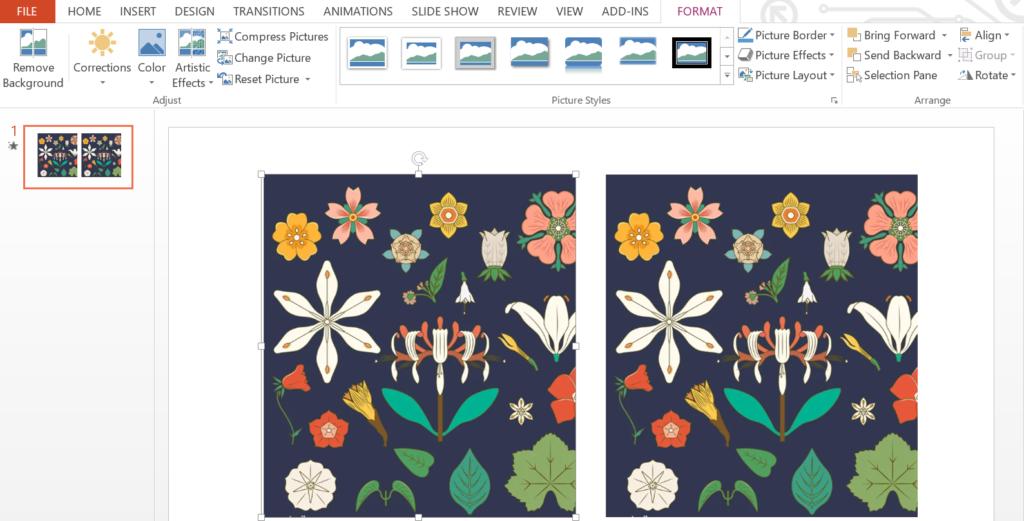Click the Selection Pane icon
This screenshot has width=1024, height=521.
pos(854,76)
